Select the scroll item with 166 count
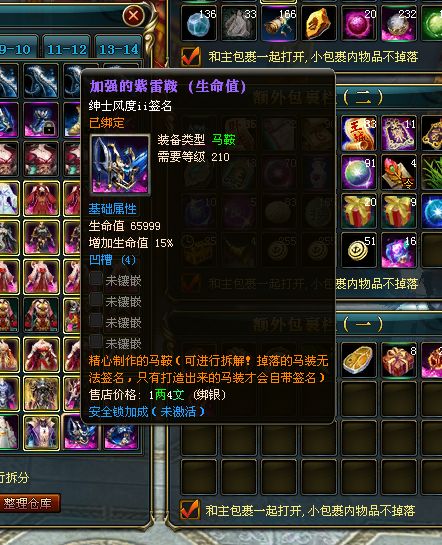 pyautogui.click(x=279, y=24)
